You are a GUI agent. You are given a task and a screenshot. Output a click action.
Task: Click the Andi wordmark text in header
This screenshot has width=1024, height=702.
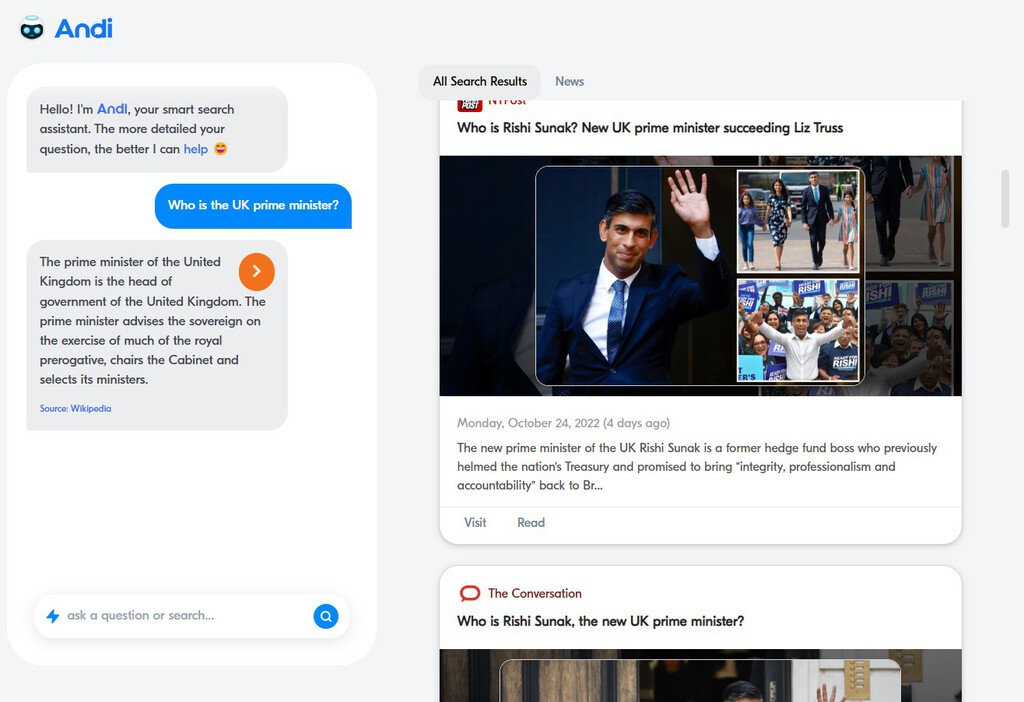tap(83, 29)
